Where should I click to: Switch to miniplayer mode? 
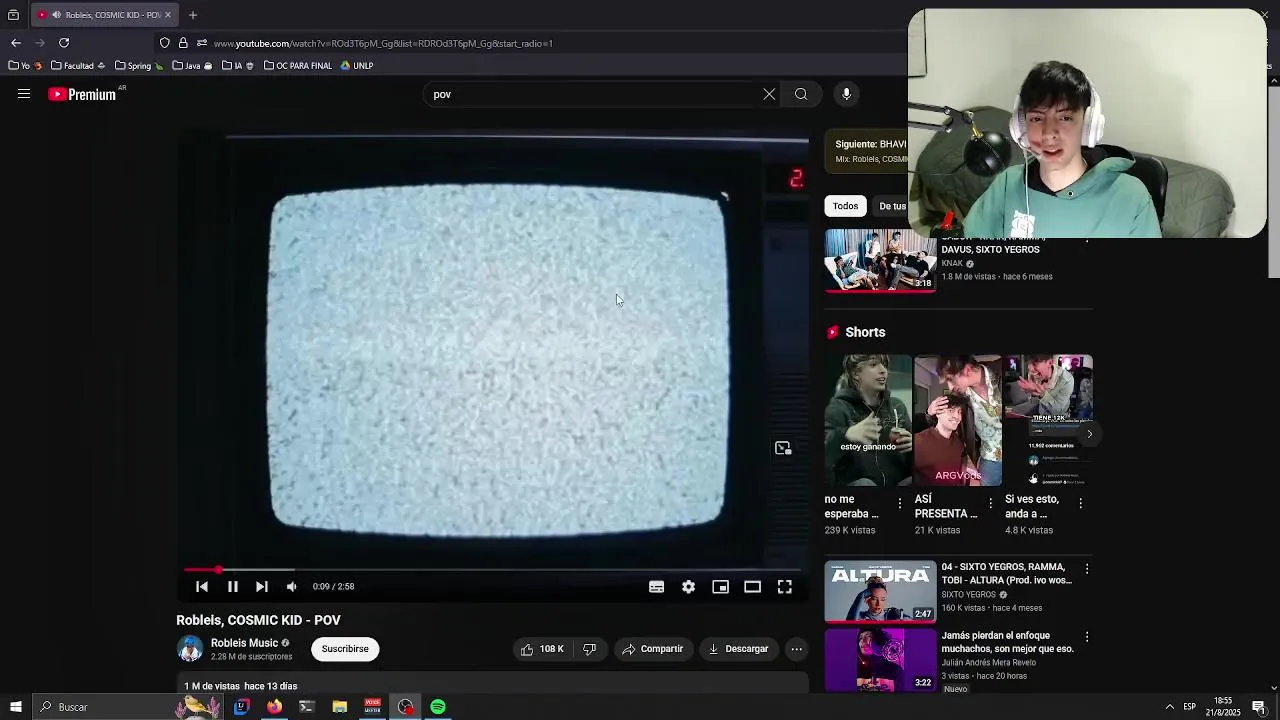[x=720, y=587]
